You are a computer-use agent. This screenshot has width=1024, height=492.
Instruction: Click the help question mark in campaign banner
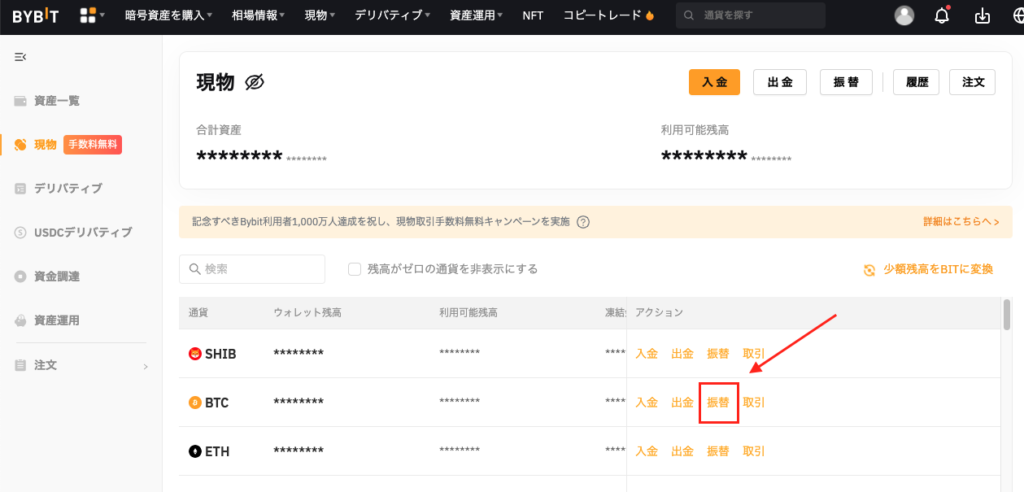pyautogui.click(x=583, y=222)
